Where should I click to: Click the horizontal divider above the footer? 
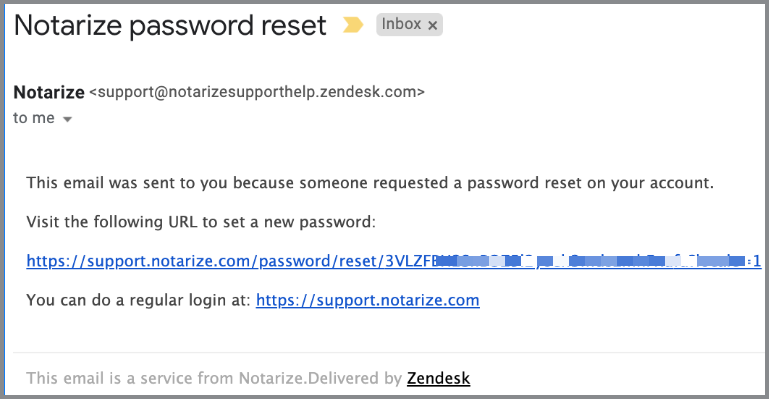pyautogui.click(x=387, y=352)
